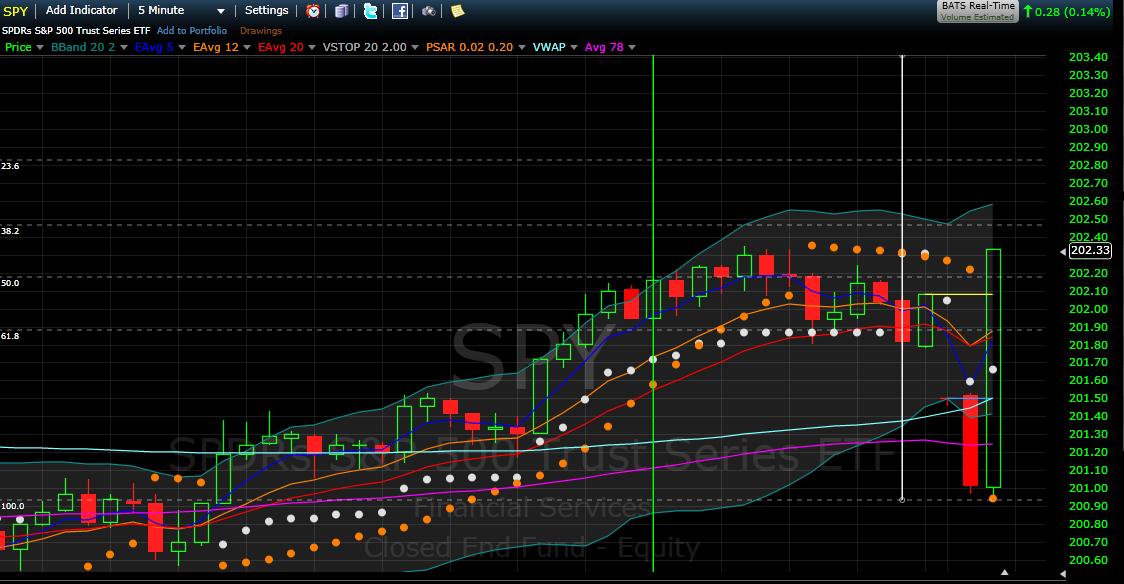
Task: Open the price alert alarm clock icon
Action: coord(313,11)
